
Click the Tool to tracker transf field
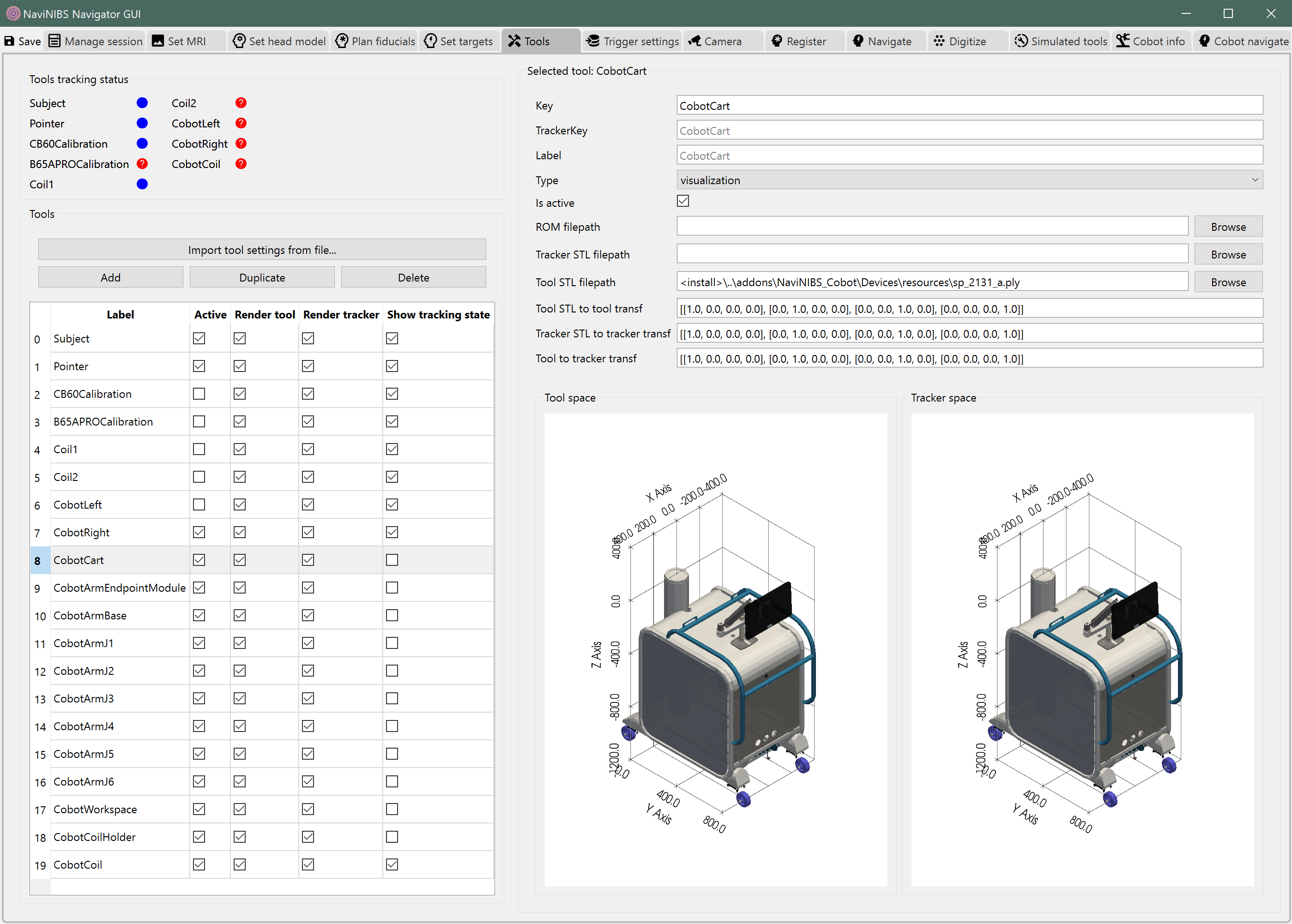pyautogui.click(x=969, y=359)
